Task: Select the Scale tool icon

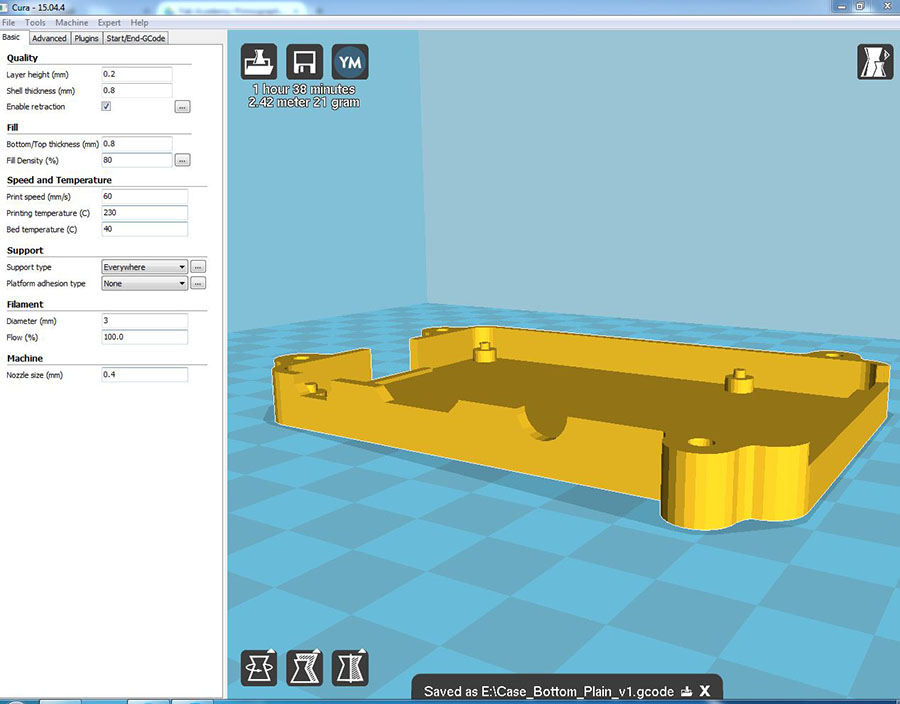Action: 304,668
